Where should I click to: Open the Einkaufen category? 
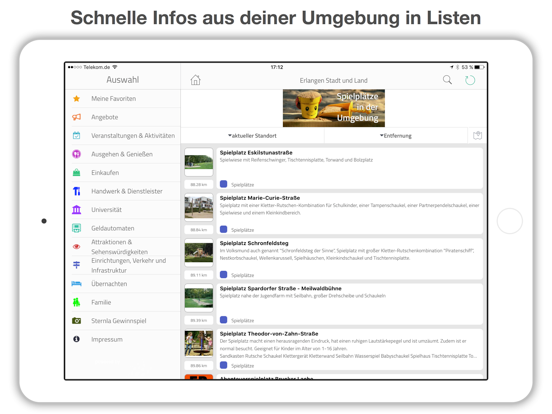(123, 172)
